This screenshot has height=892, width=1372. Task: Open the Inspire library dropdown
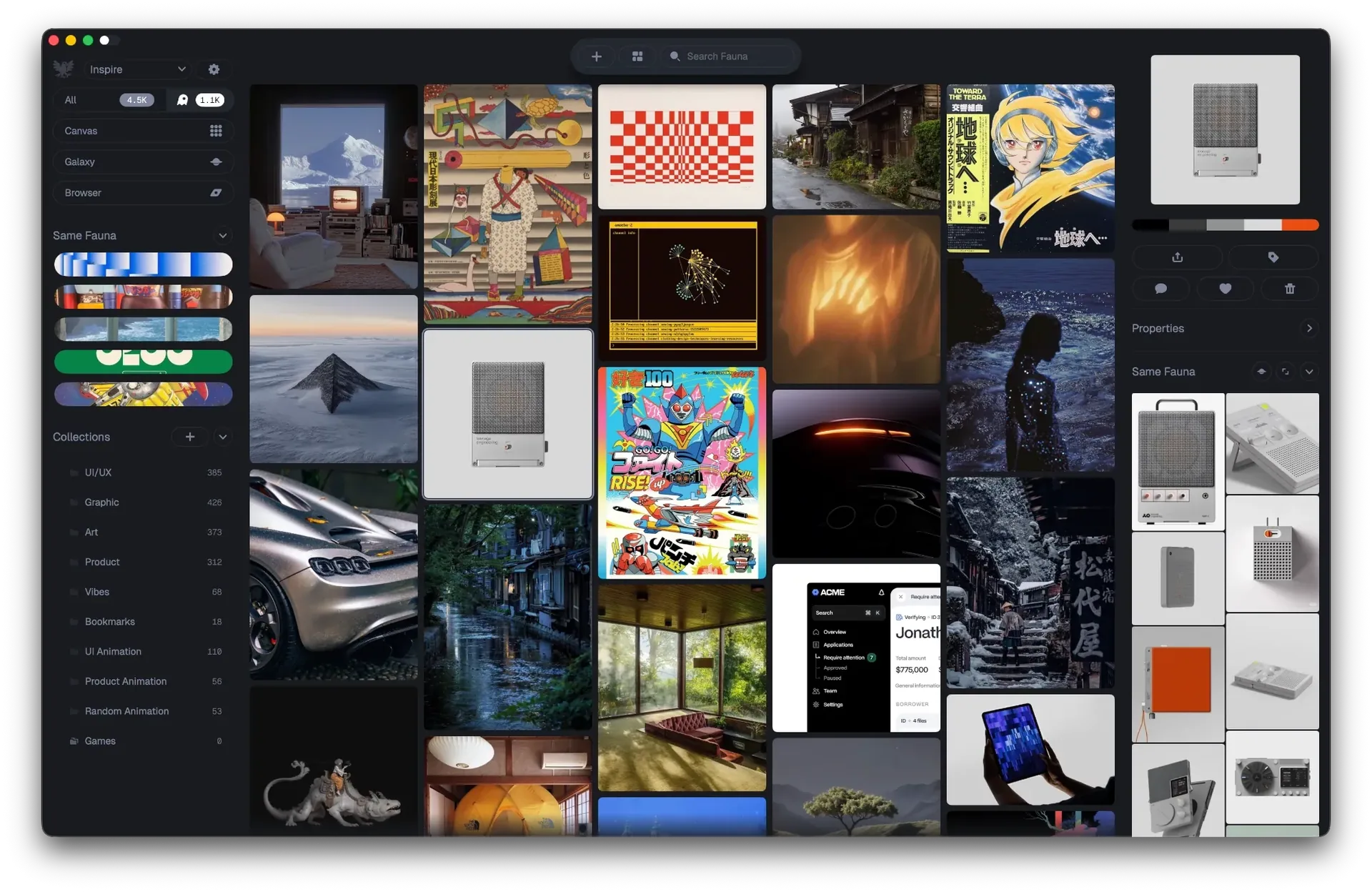click(x=136, y=69)
